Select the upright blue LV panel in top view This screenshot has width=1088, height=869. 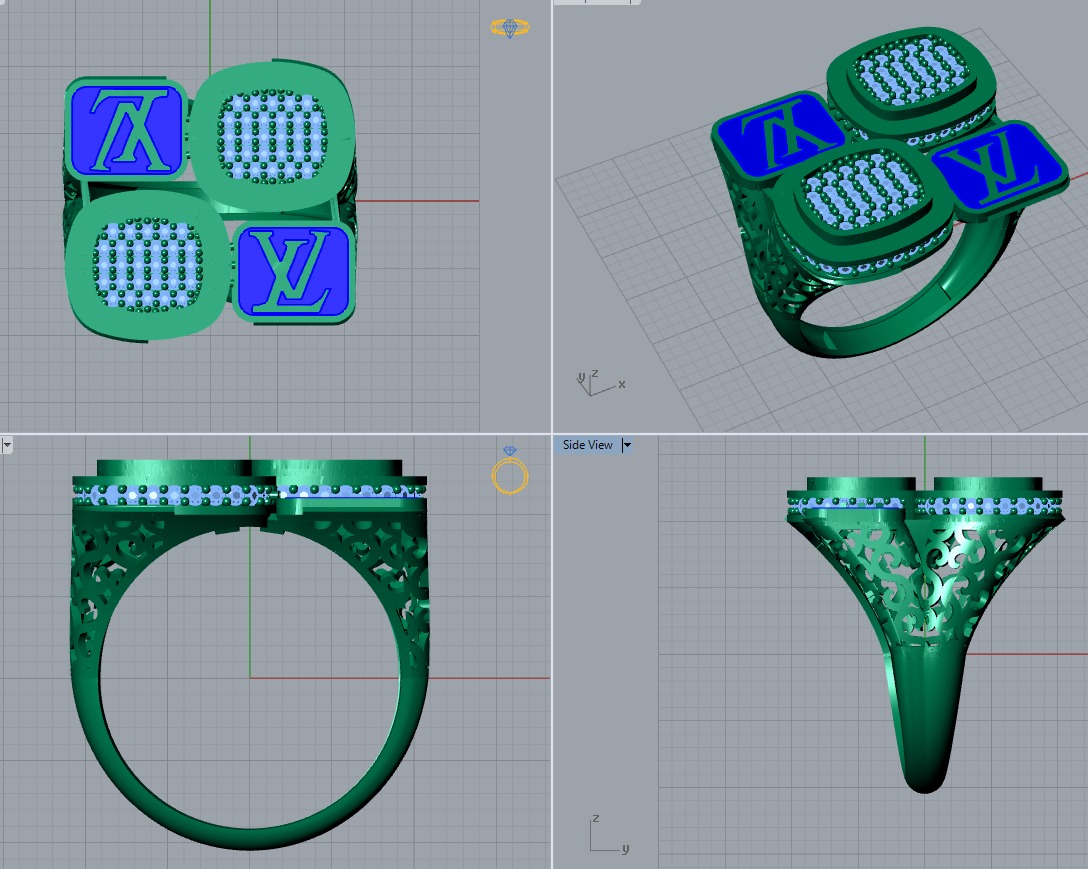tap(293, 271)
